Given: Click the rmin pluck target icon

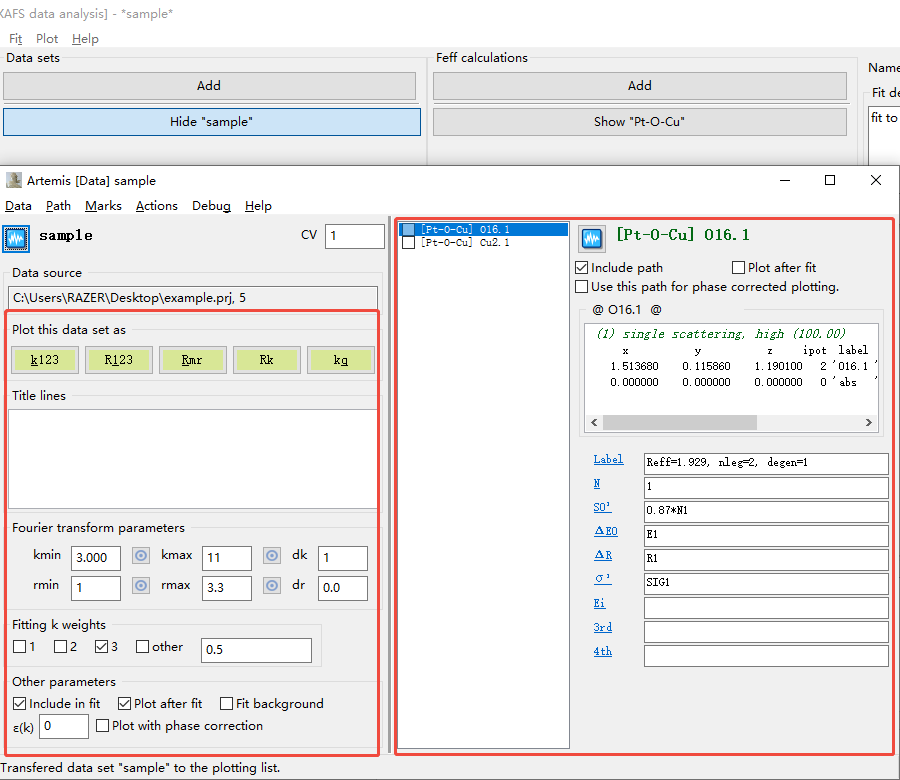Looking at the screenshot, I should pos(141,587).
